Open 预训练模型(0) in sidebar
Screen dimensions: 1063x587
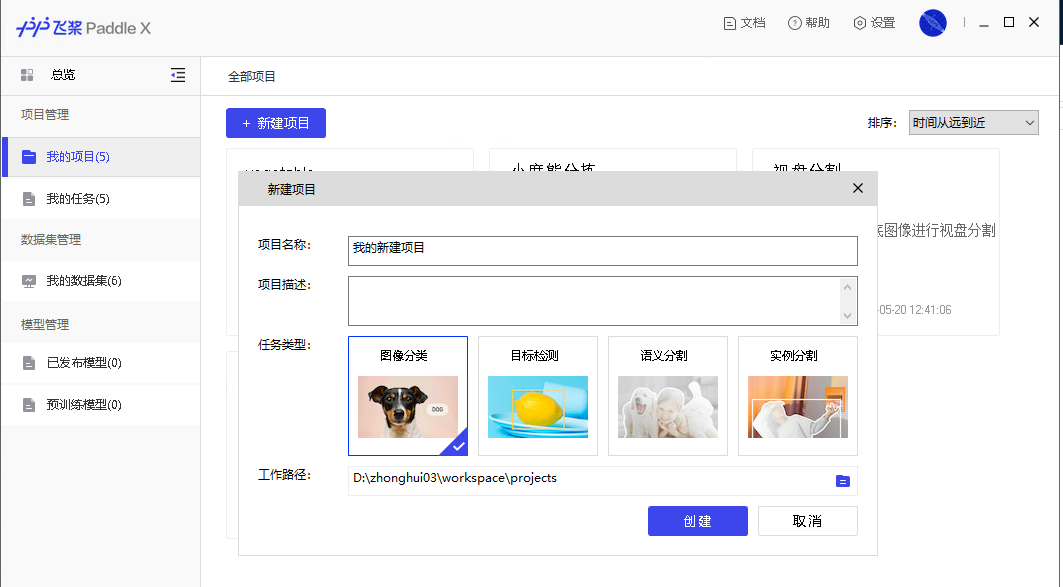tap(84, 405)
